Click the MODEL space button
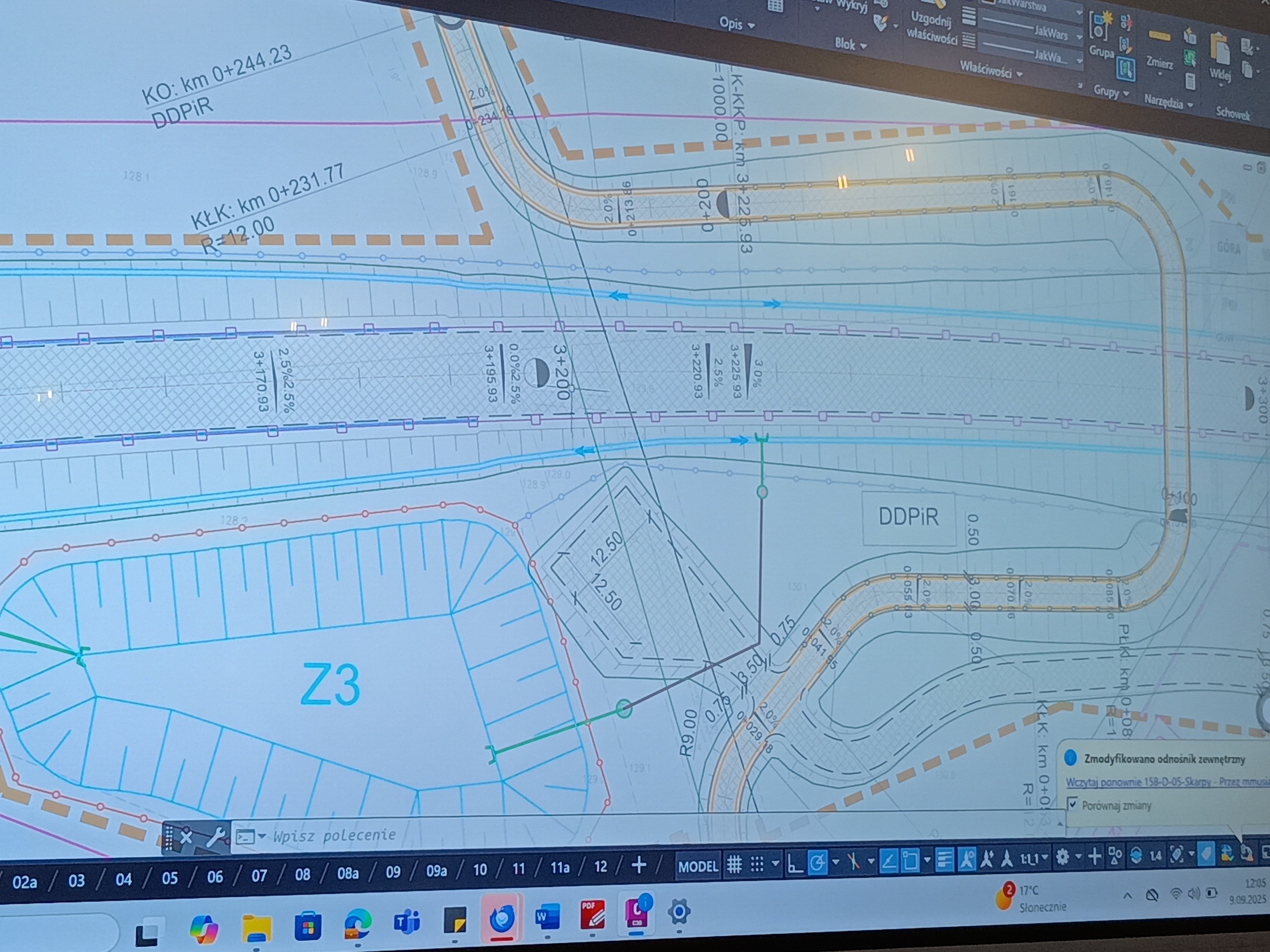Image resolution: width=1270 pixels, height=952 pixels. coord(698,866)
